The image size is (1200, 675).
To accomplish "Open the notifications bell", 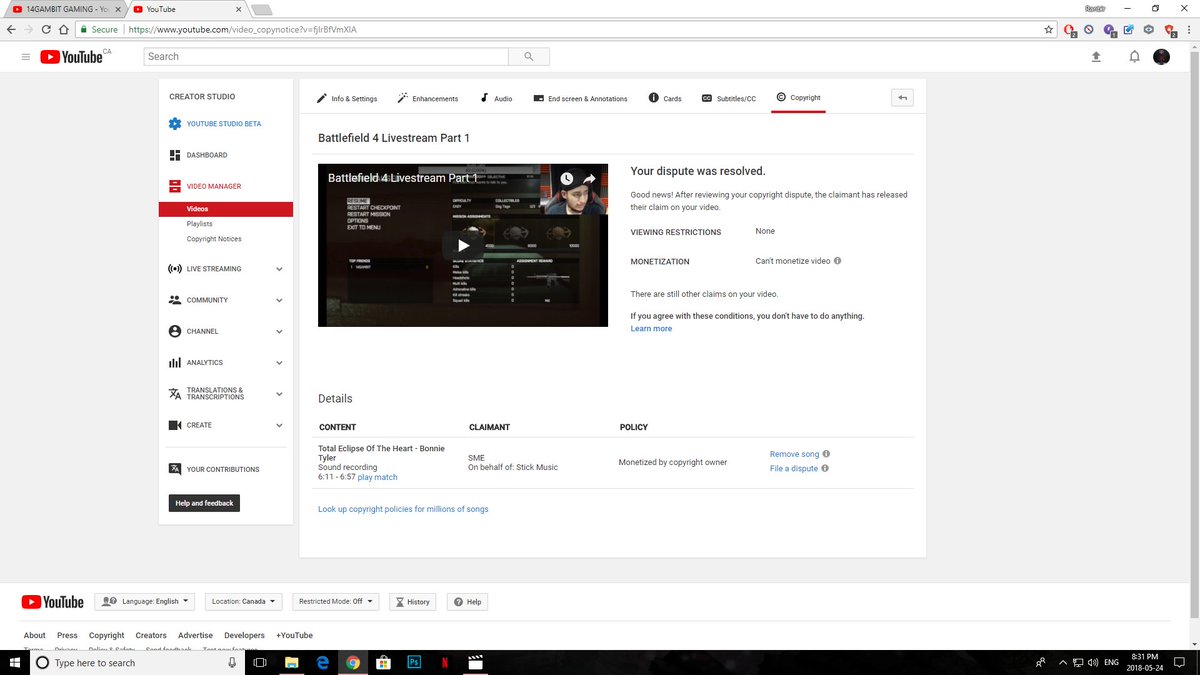I will (x=1134, y=57).
